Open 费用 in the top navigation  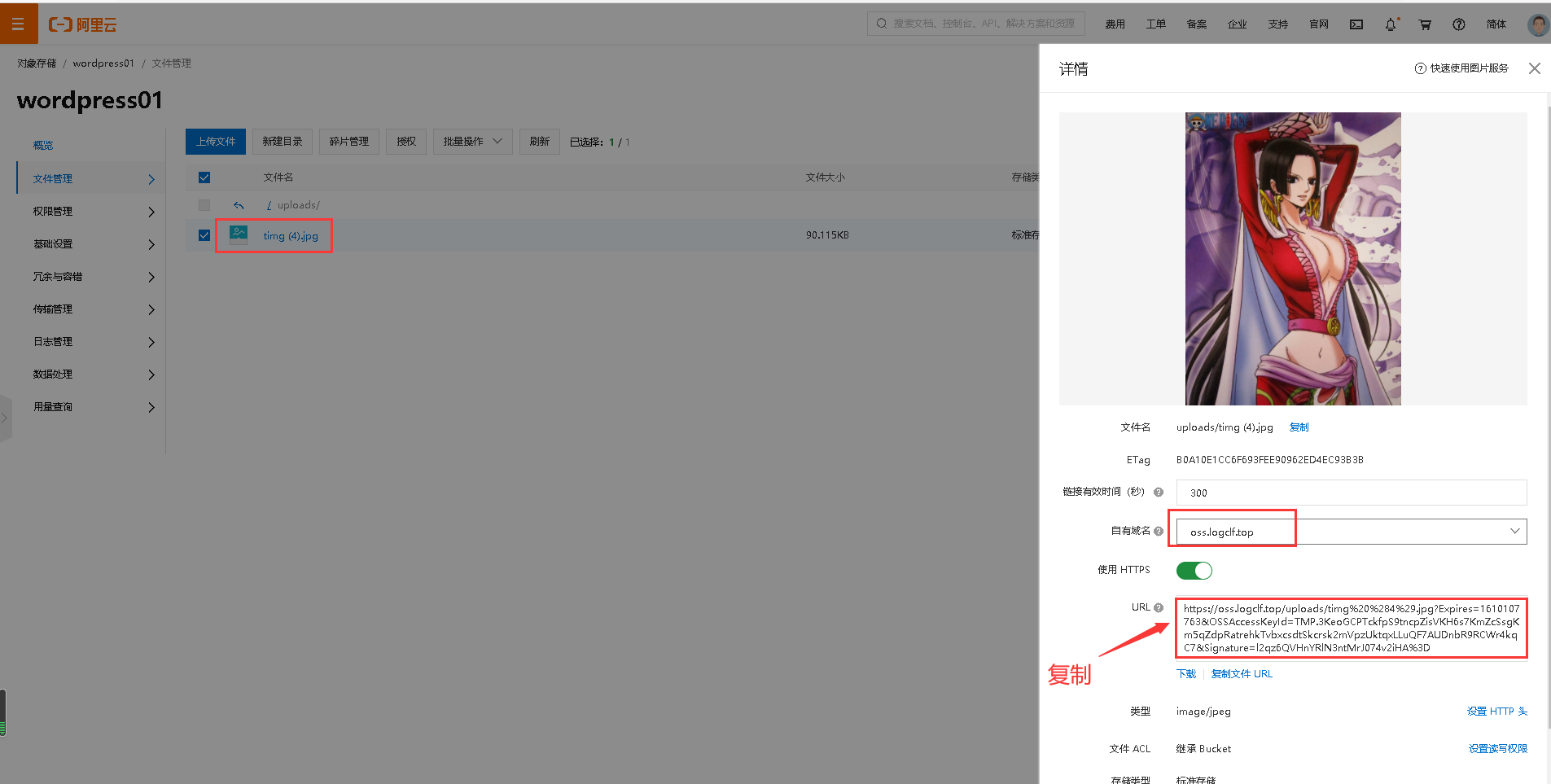pyautogui.click(x=1115, y=24)
